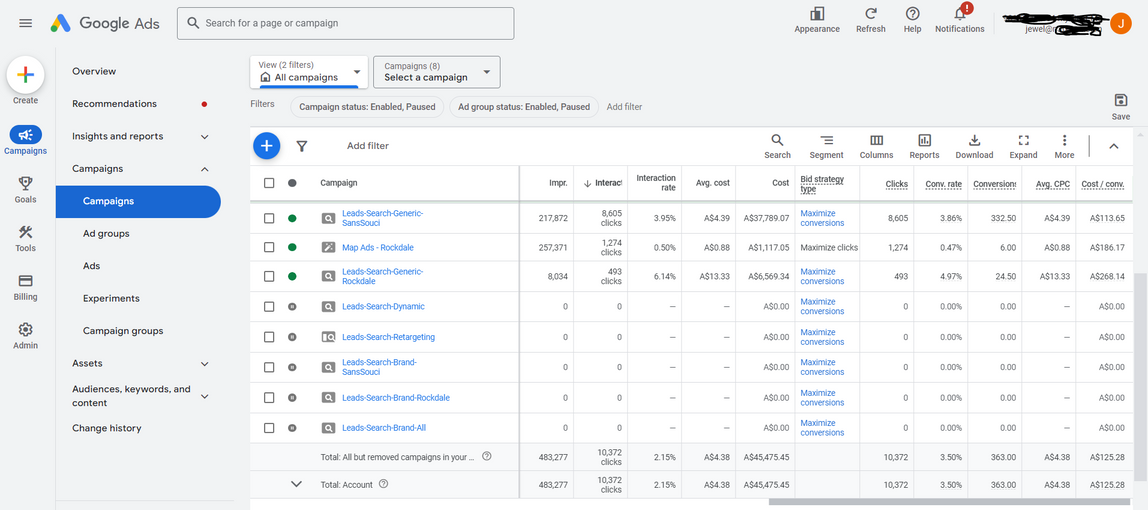This screenshot has width=1148, height=510.
Task: Expand the Insights and reports section
Action: (x=140, y=136)
